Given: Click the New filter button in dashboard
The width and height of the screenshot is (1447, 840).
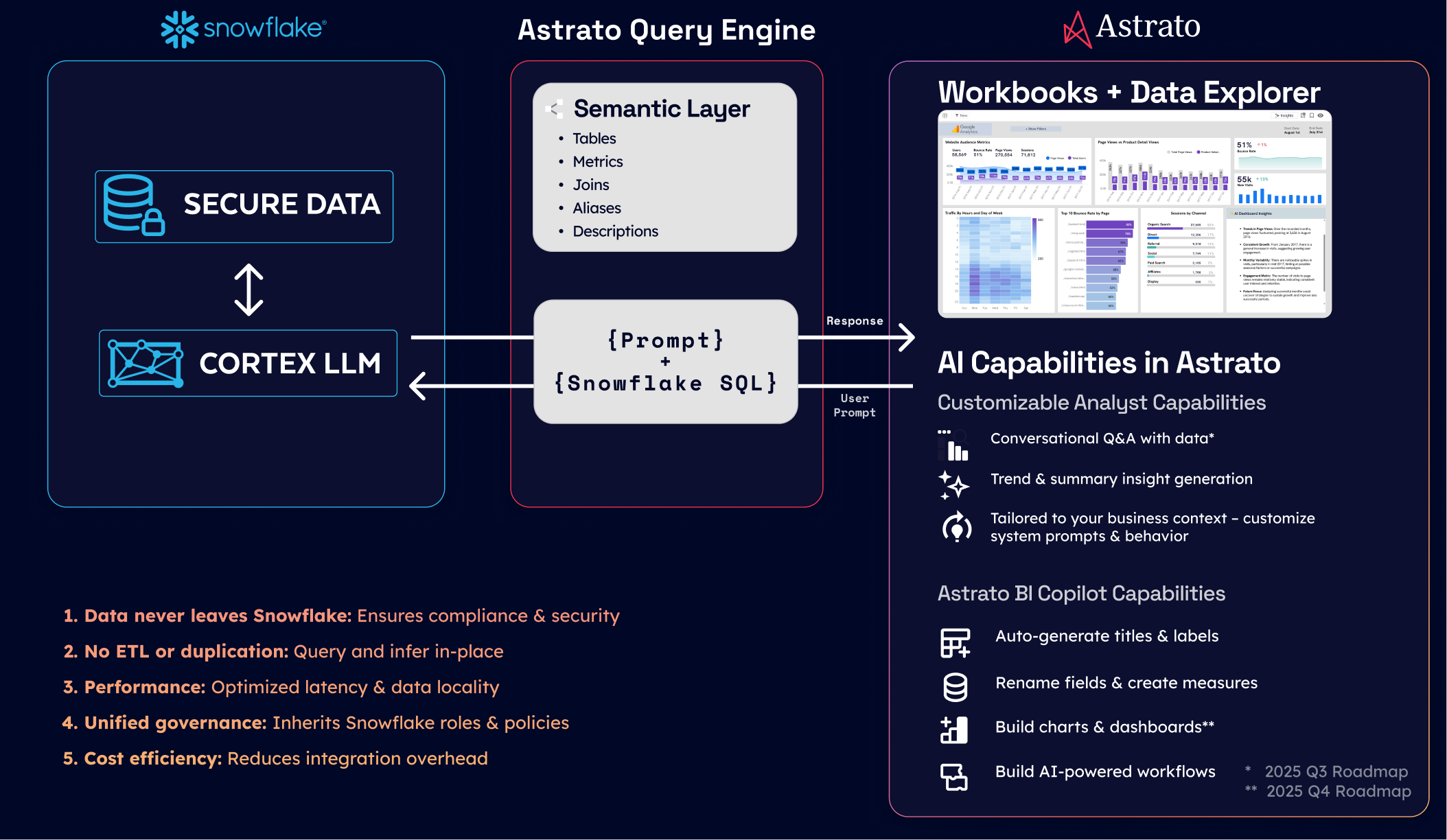Looking at the screenshot, I should tap(961, 115).
